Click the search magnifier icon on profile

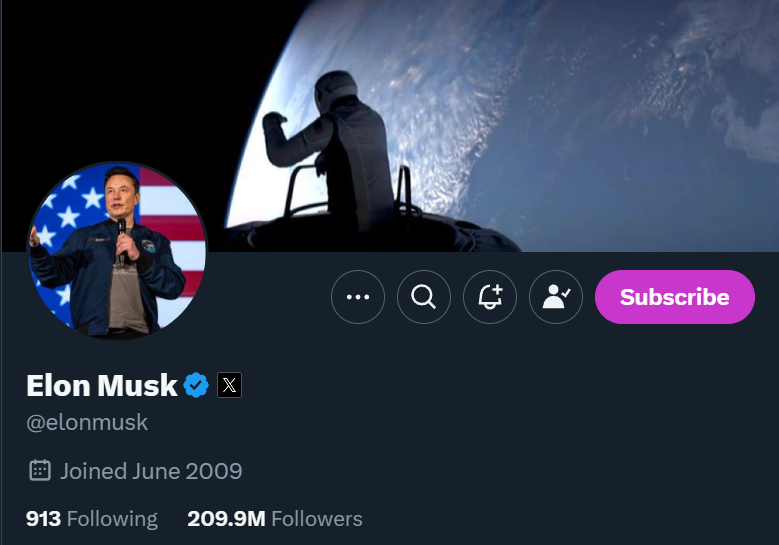(424, 297)
